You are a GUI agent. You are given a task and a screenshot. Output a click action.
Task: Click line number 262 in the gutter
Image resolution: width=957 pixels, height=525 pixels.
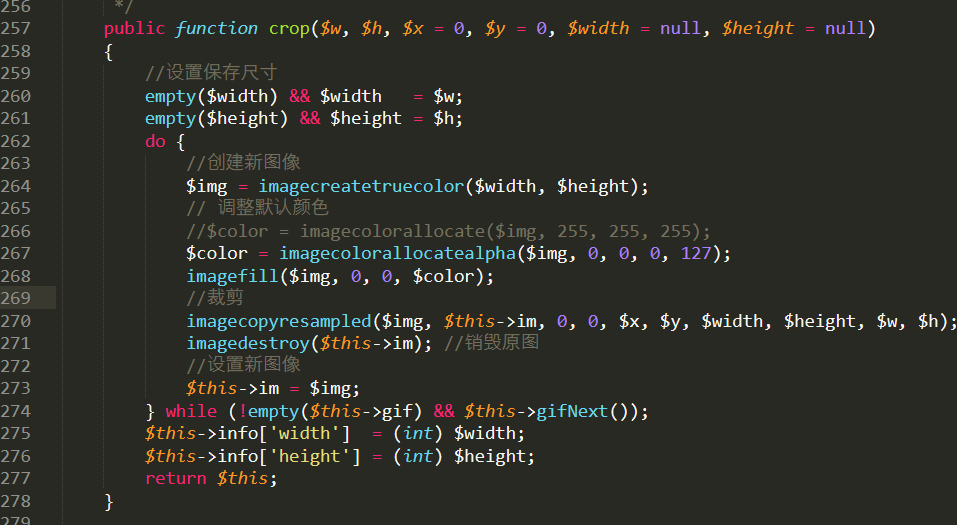[x=15, y=141]
